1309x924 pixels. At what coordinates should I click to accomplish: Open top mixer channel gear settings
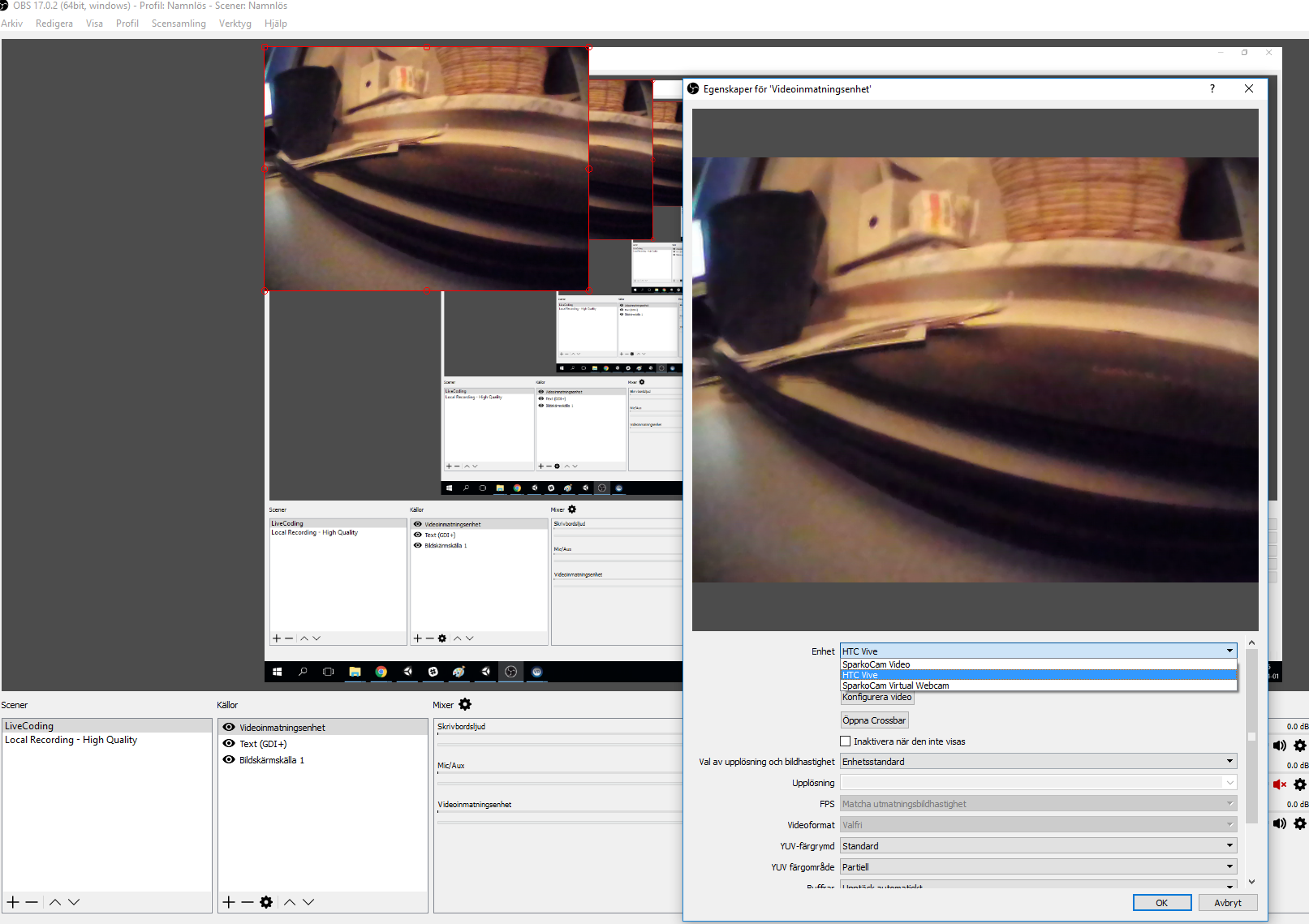[1300, 746]
